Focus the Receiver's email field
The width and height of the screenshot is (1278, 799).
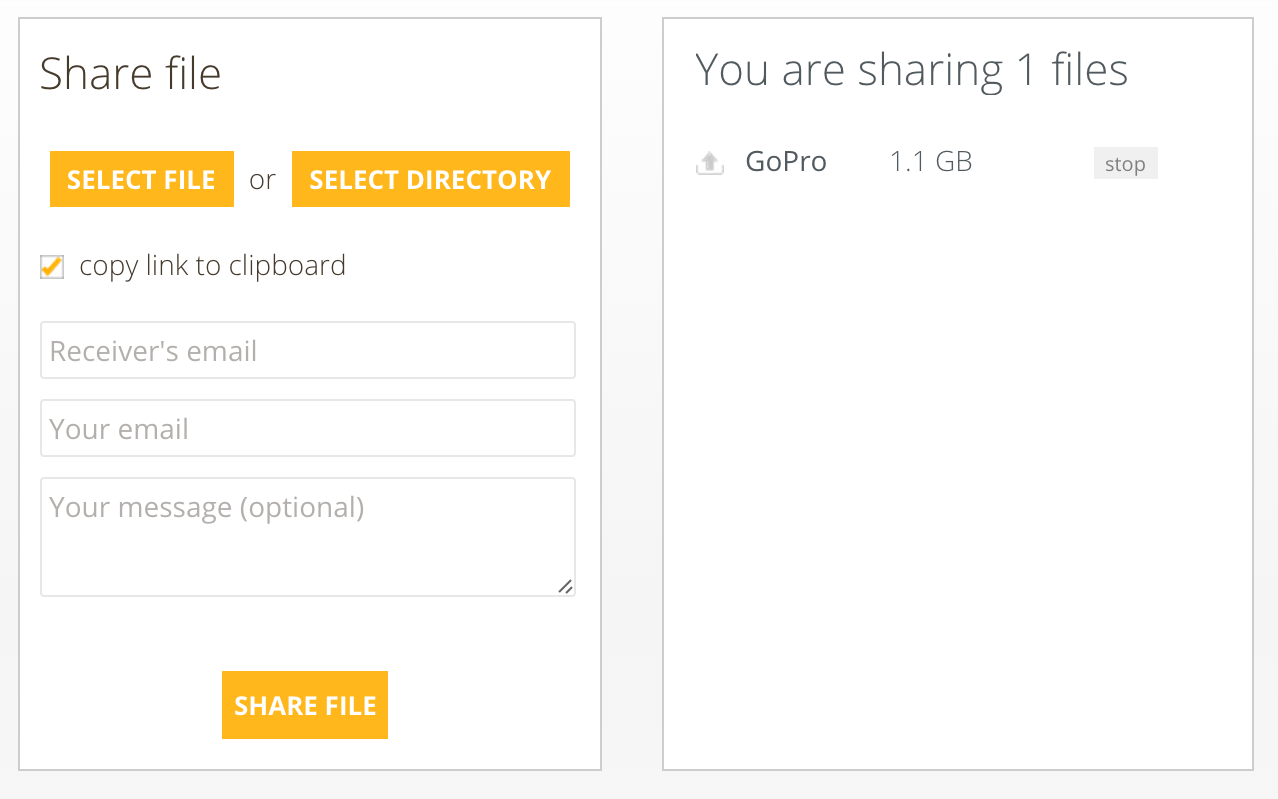pyautogui.click(x=308, y=351)
